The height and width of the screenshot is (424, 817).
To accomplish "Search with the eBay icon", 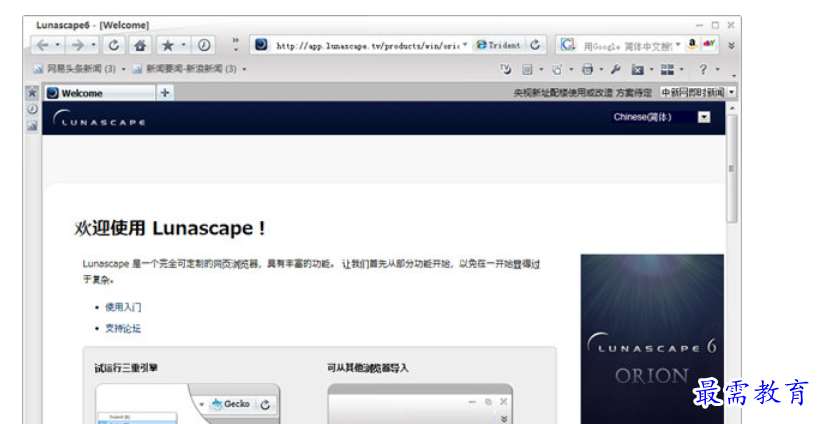I will click(709, 44).
